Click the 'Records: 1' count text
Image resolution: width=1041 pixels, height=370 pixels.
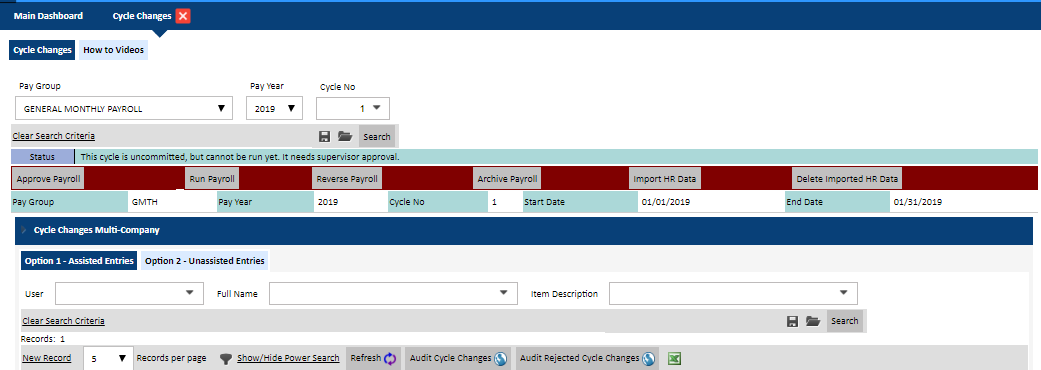[43, 339]
